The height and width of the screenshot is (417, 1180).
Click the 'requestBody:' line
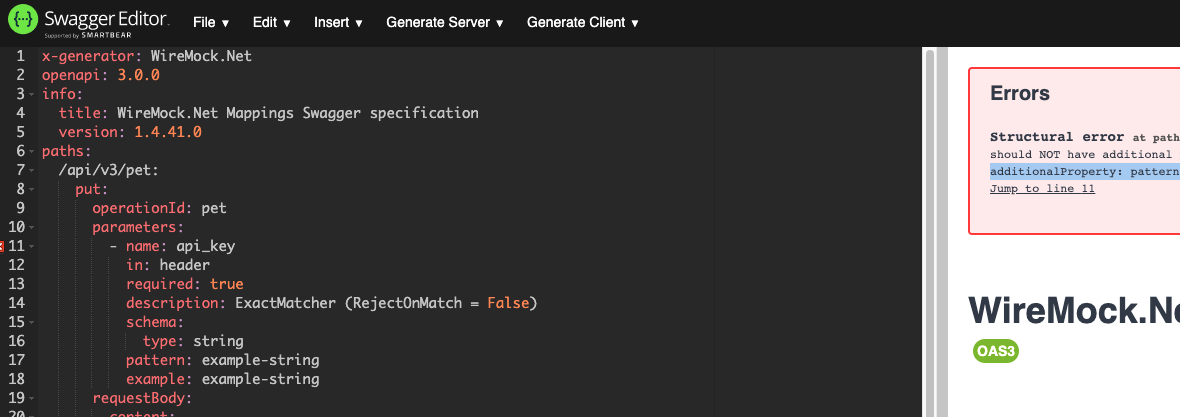pyautogui.click(x=142, y=398)
